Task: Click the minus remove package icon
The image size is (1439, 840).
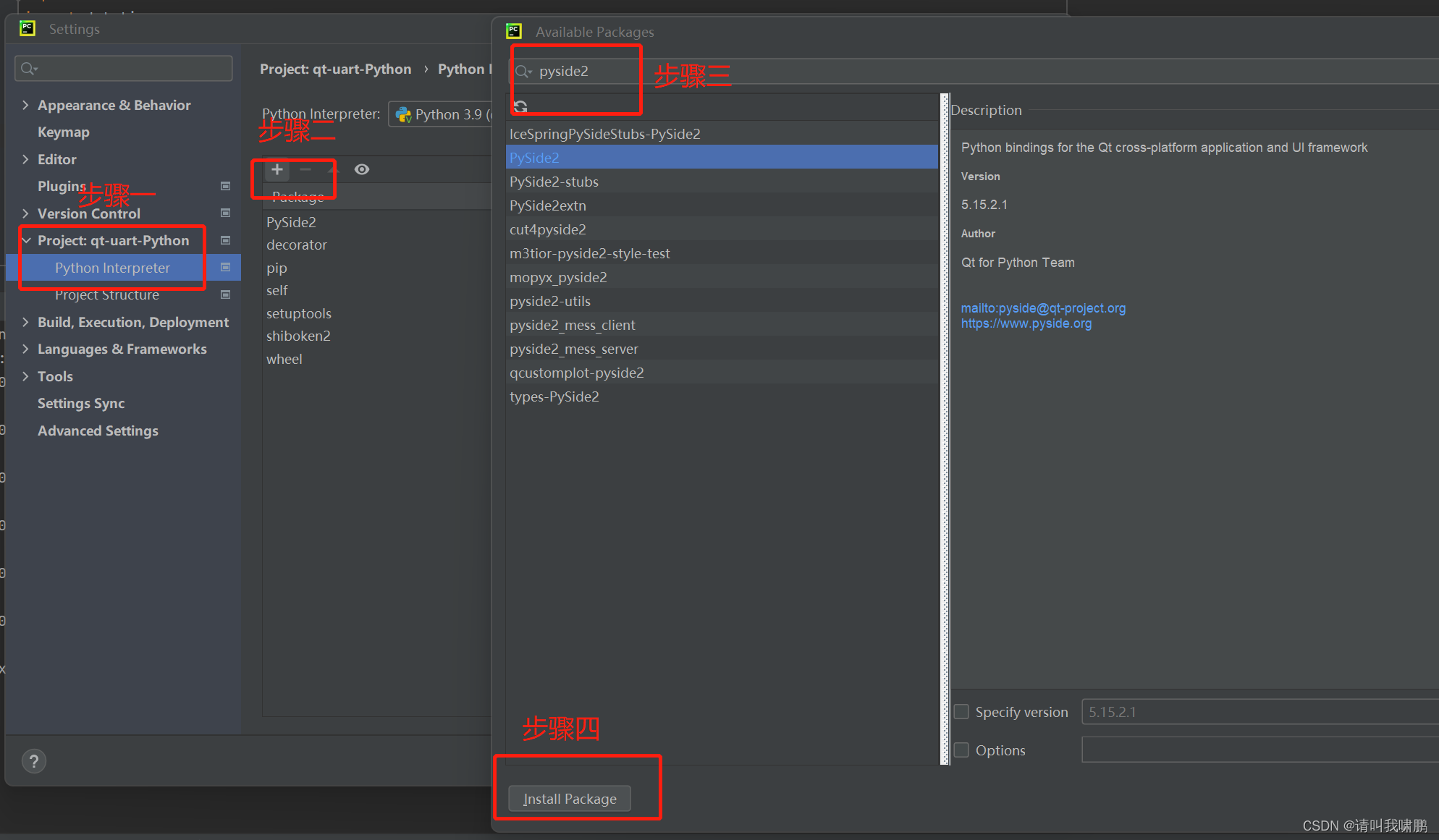Action: coord(305,169)
